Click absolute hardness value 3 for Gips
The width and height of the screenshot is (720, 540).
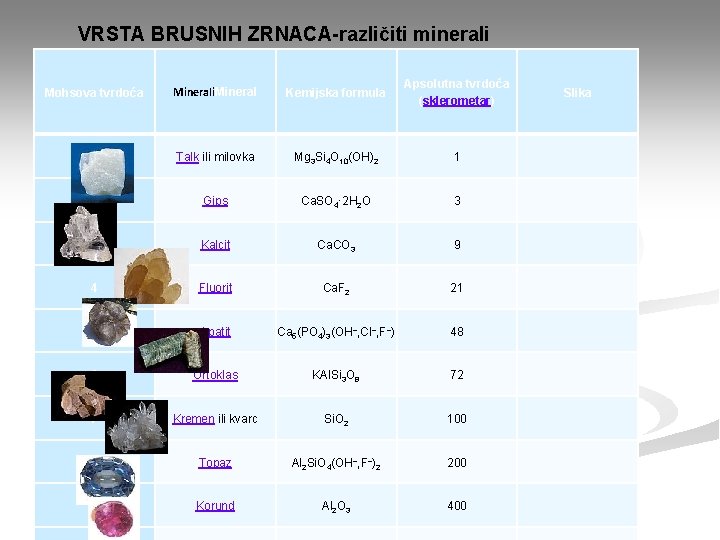(x=457, y=201)
